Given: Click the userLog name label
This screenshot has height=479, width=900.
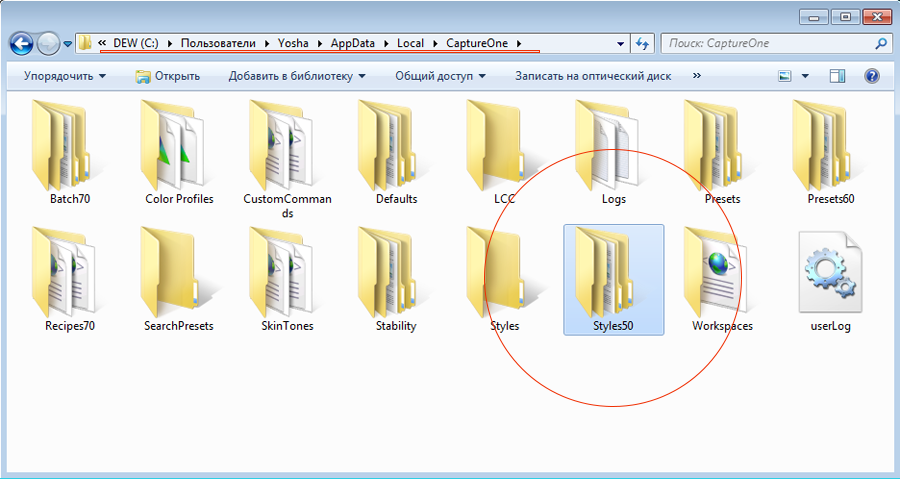Looking at the screenshot, I should (x=831, y=326).
